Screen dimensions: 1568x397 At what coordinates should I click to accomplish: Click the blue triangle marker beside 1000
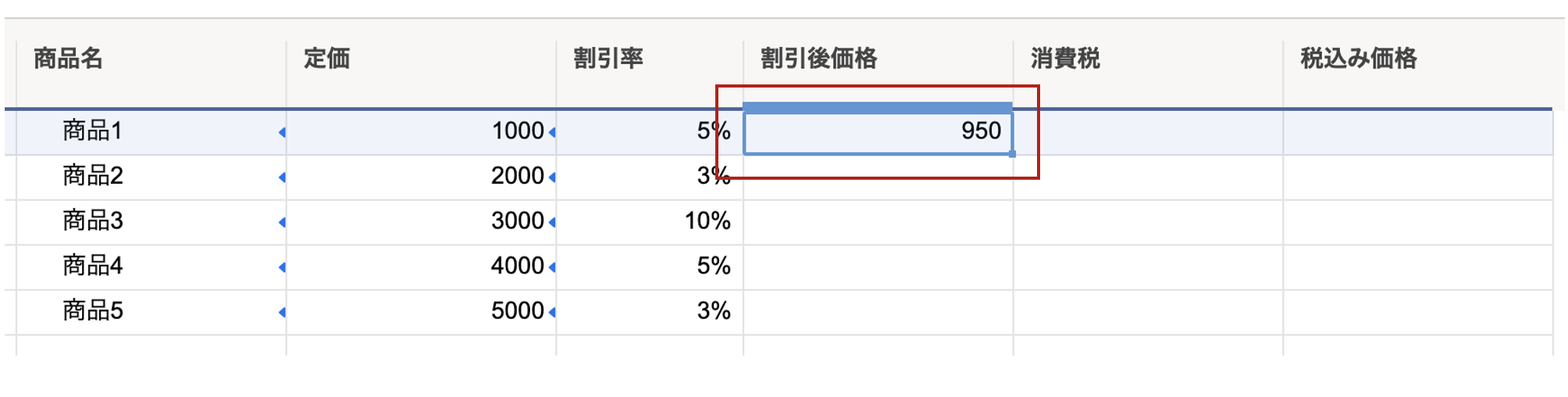[x=552, y=133]
